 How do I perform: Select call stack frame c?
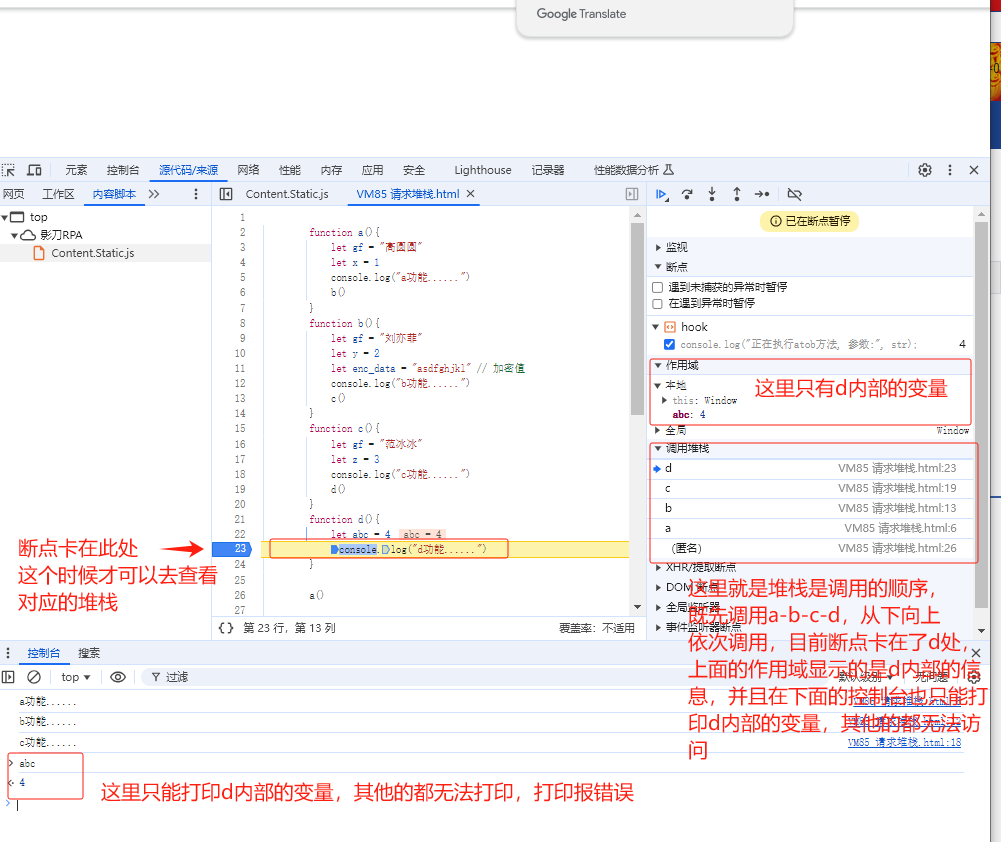pos(812,488)
